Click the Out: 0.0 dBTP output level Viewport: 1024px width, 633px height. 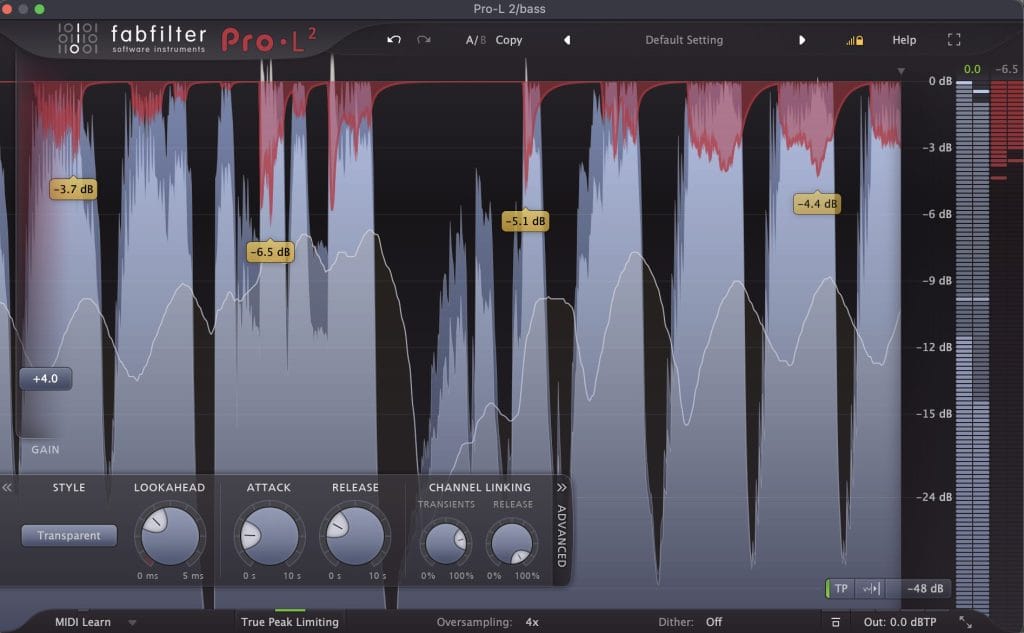click(900, 622)
